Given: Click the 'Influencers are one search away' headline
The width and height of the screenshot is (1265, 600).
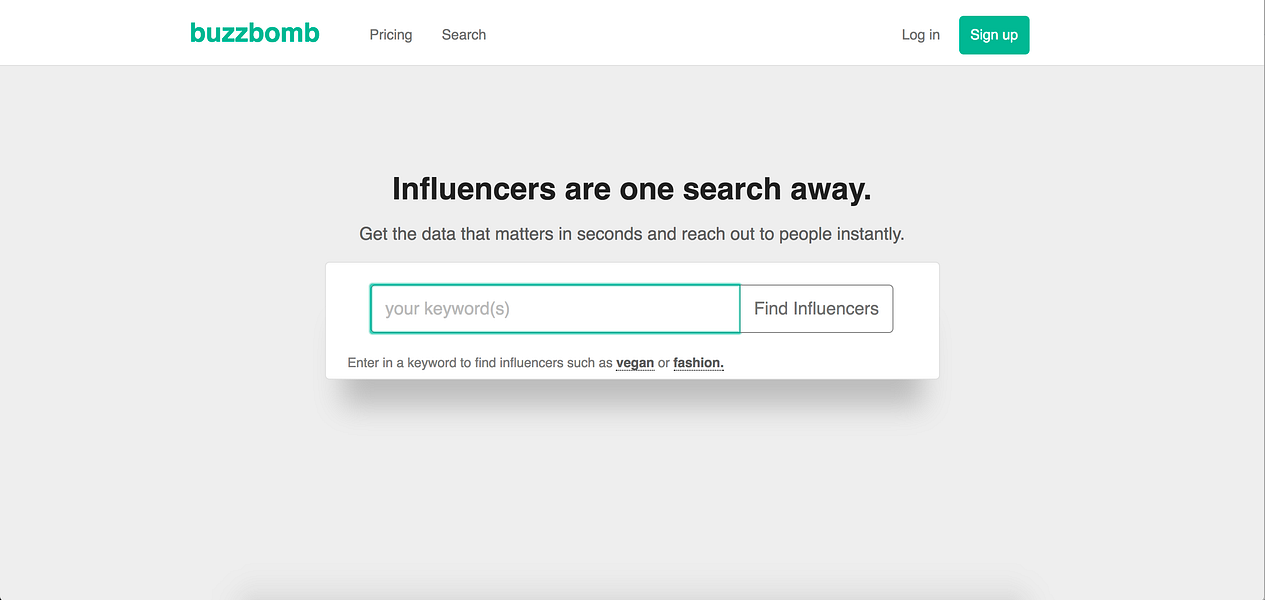Looking at the screenshot, I should click(632, 189).
